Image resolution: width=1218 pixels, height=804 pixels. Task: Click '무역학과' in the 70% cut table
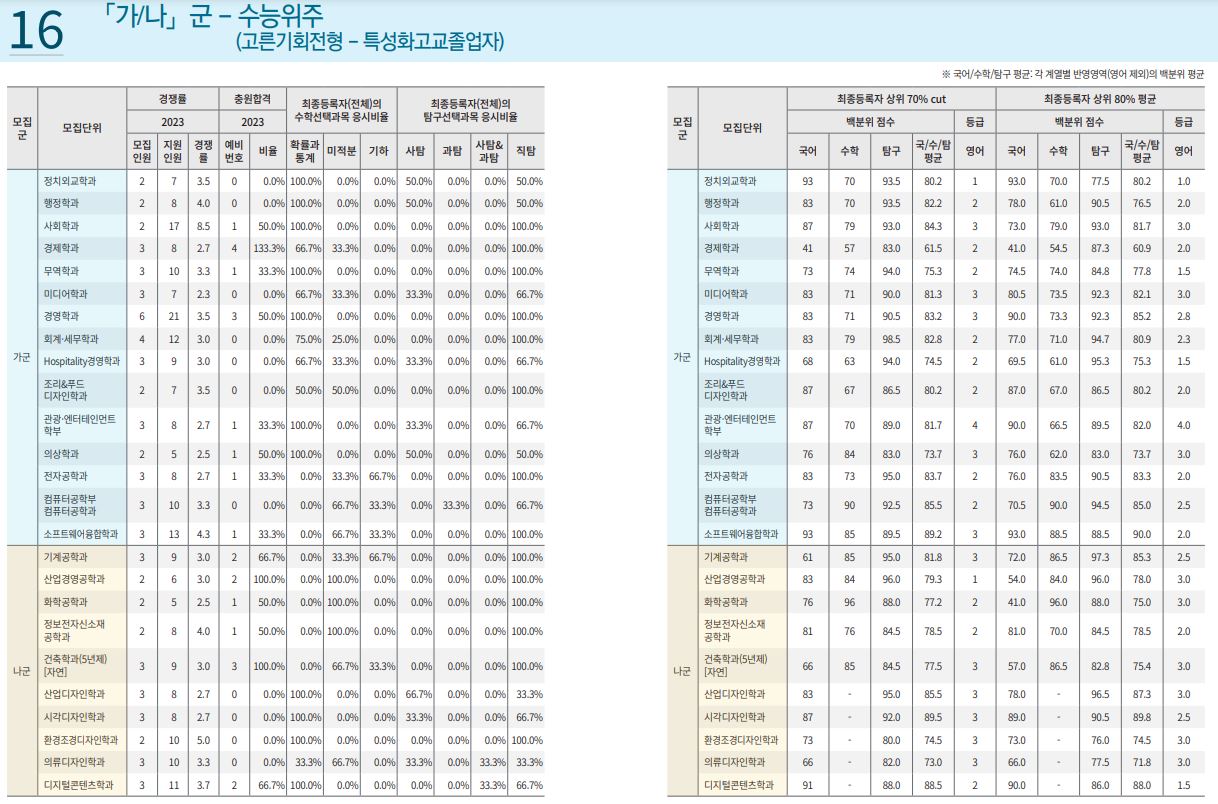point(719,271)
